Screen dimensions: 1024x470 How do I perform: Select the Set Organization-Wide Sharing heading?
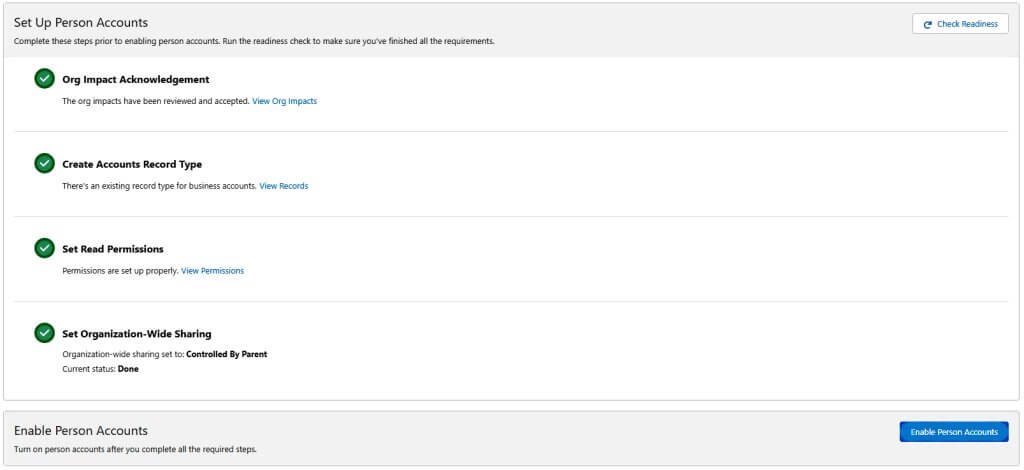[136, 334]
